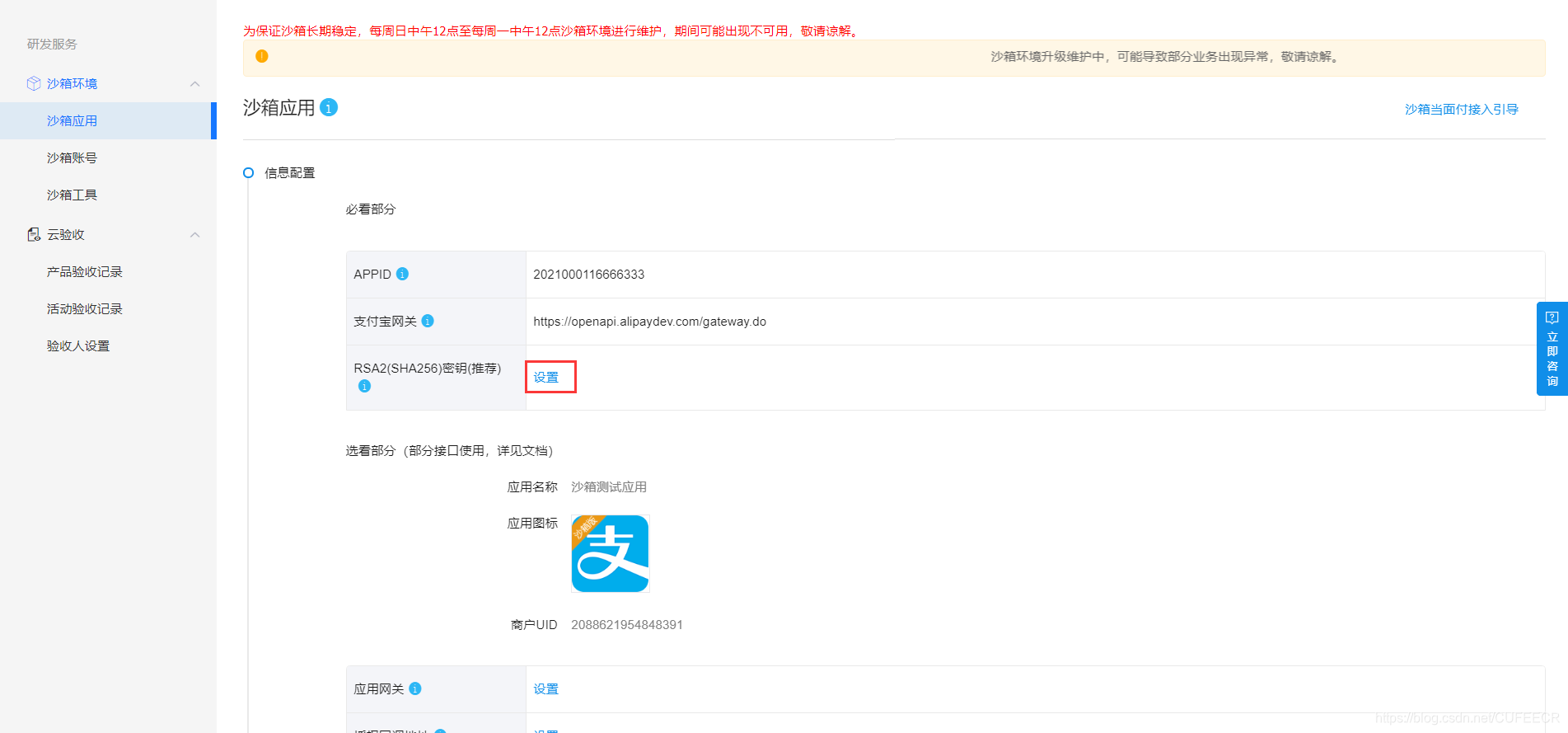1568x733 pixels.
Task: Click the 商户UID value 2088621954848391
Action: pyautogui.click(x=627, y=624)
